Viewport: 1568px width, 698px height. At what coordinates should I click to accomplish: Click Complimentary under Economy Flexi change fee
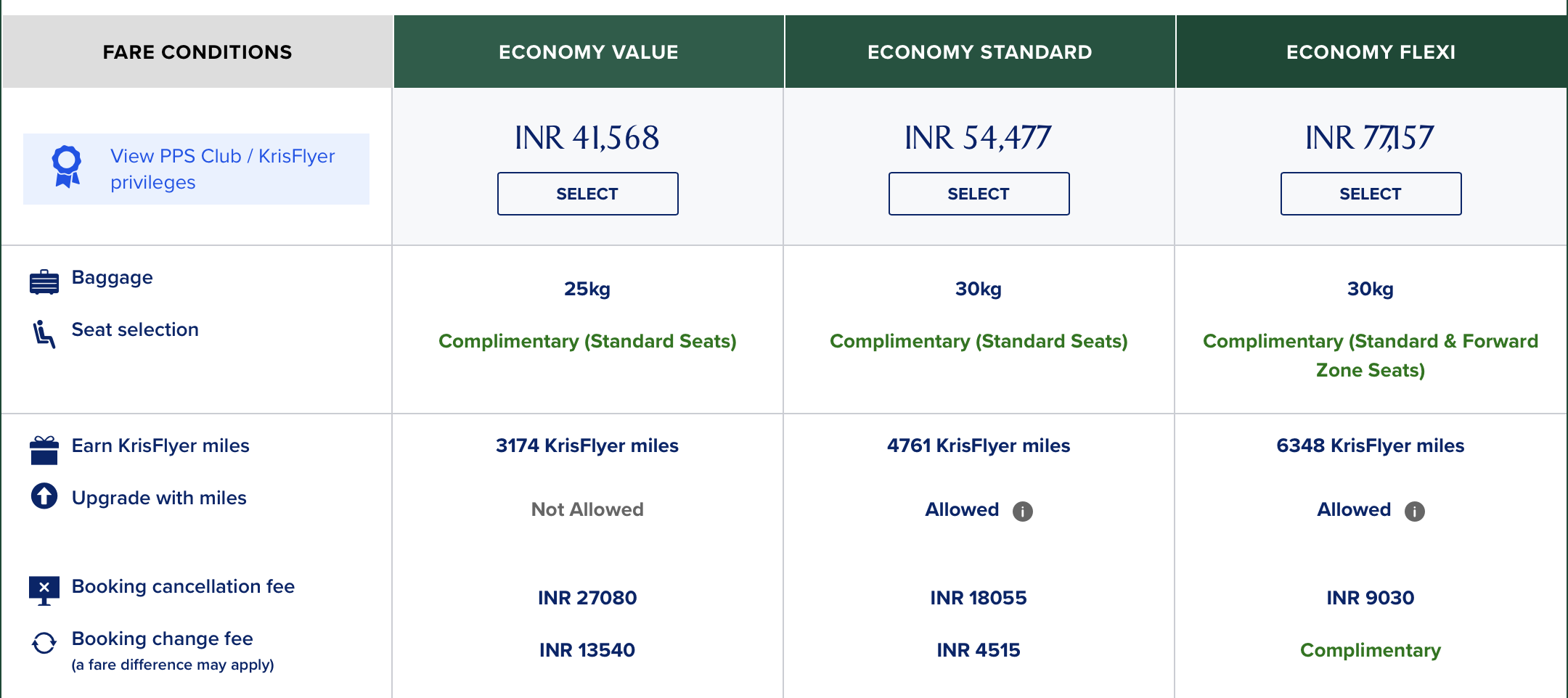(1371, 650)
